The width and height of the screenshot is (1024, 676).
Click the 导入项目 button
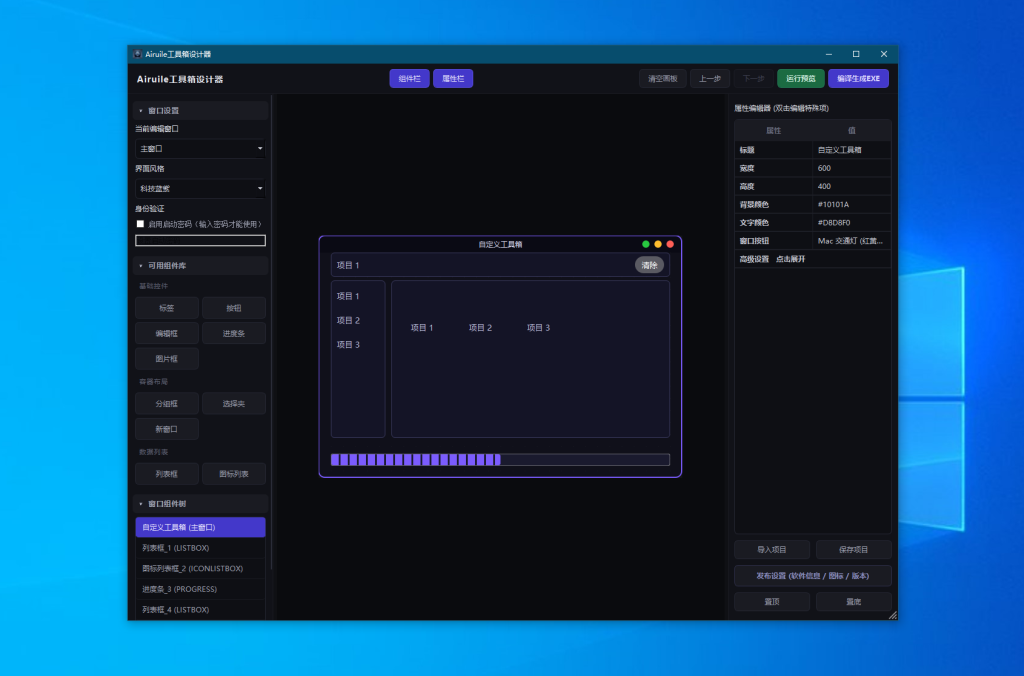pos(772,550)
